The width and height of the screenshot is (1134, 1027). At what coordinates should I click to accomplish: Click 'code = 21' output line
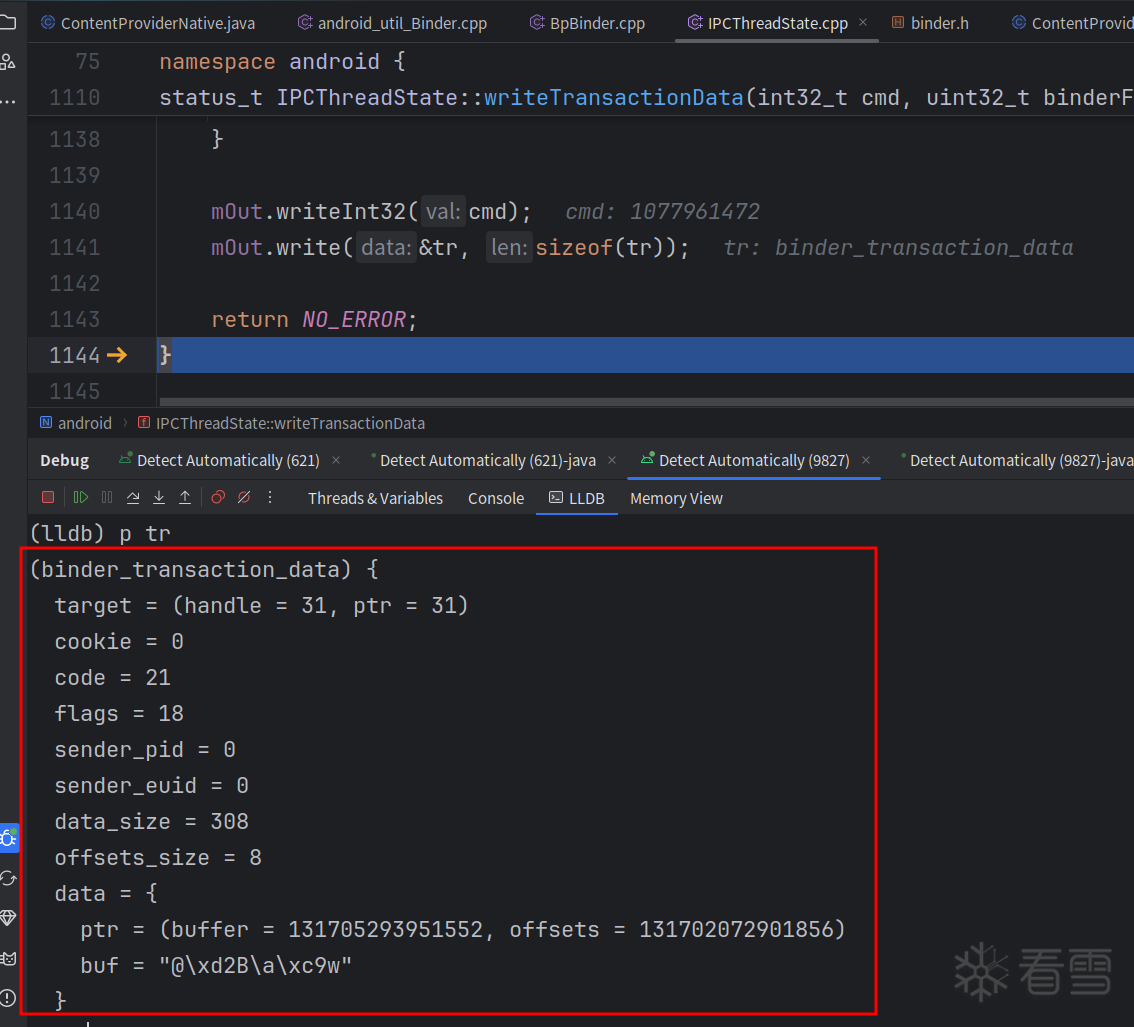113,678
